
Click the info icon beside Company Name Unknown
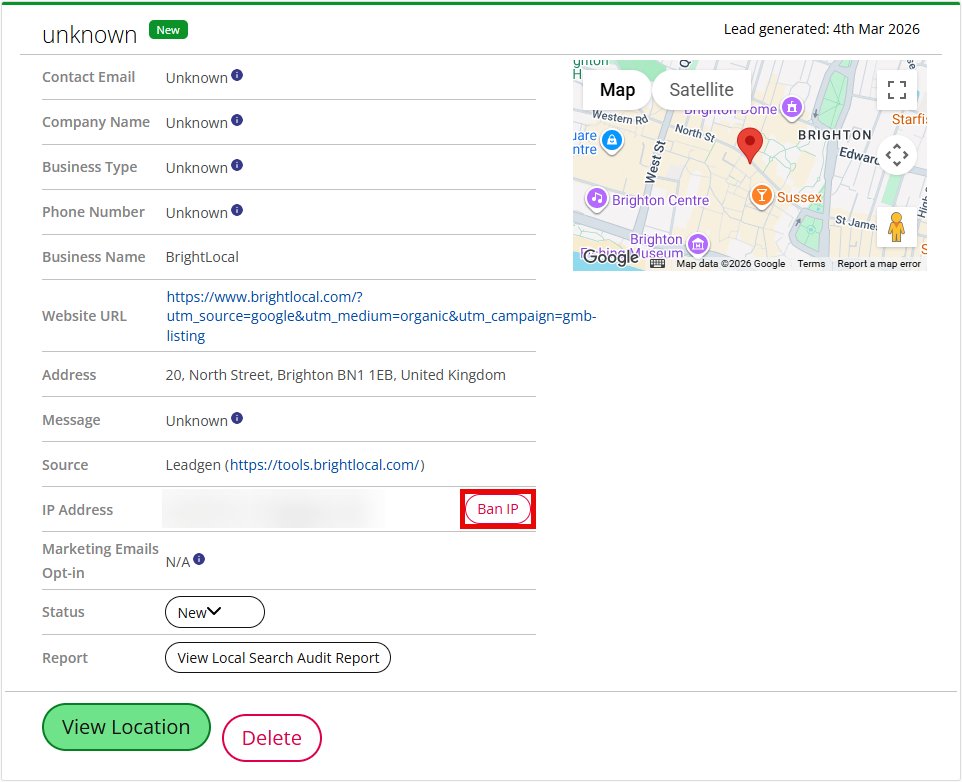237,120
